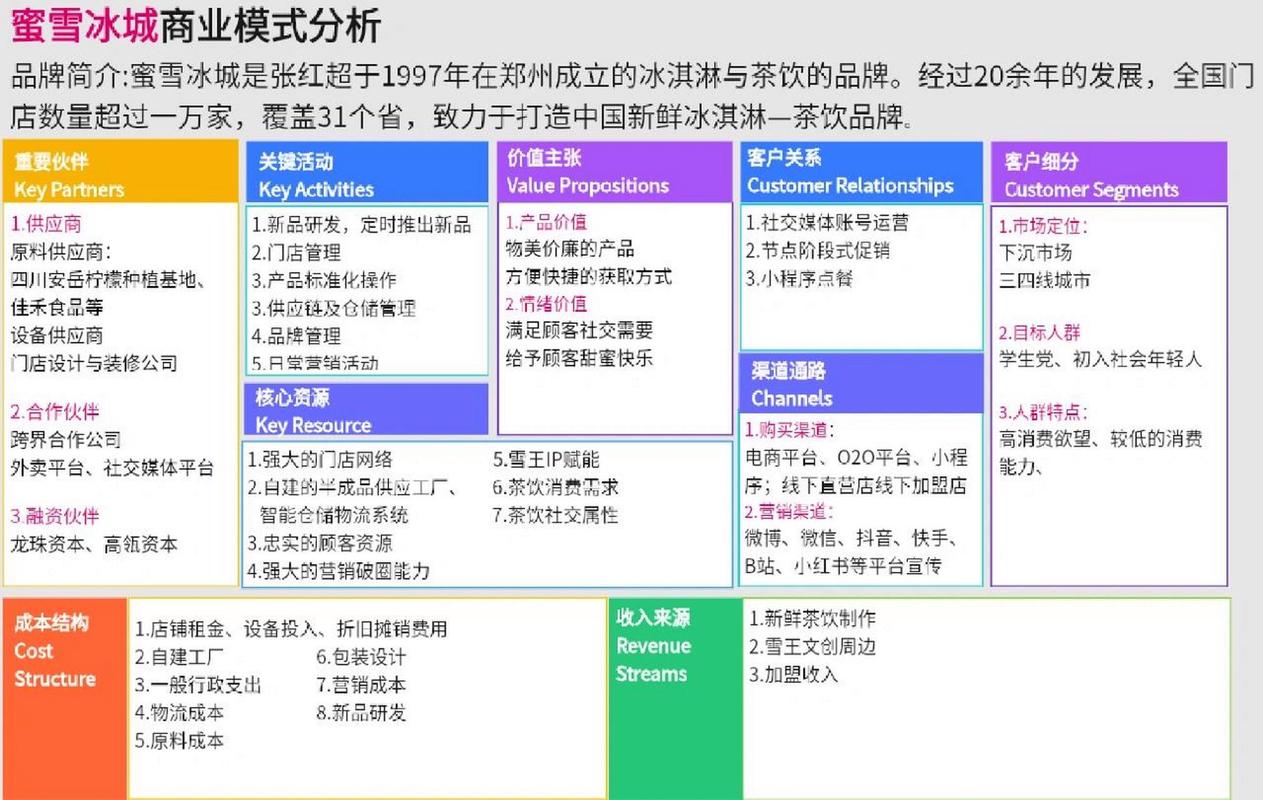Select the line 物美价廉的产品
This screenshot has width=1263, height=800.
coord(570,249)
